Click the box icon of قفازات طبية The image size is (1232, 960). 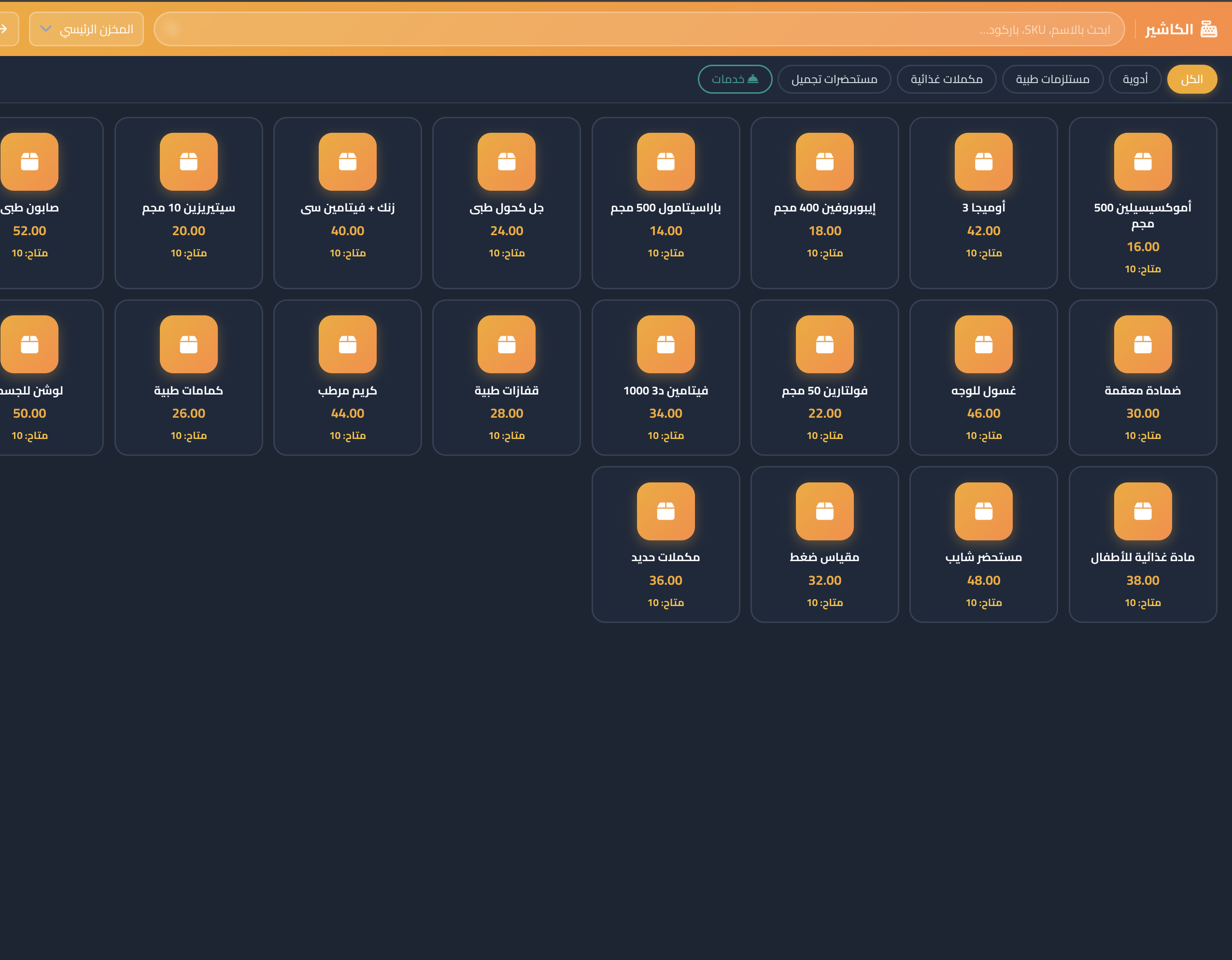(x=507, y=344)
